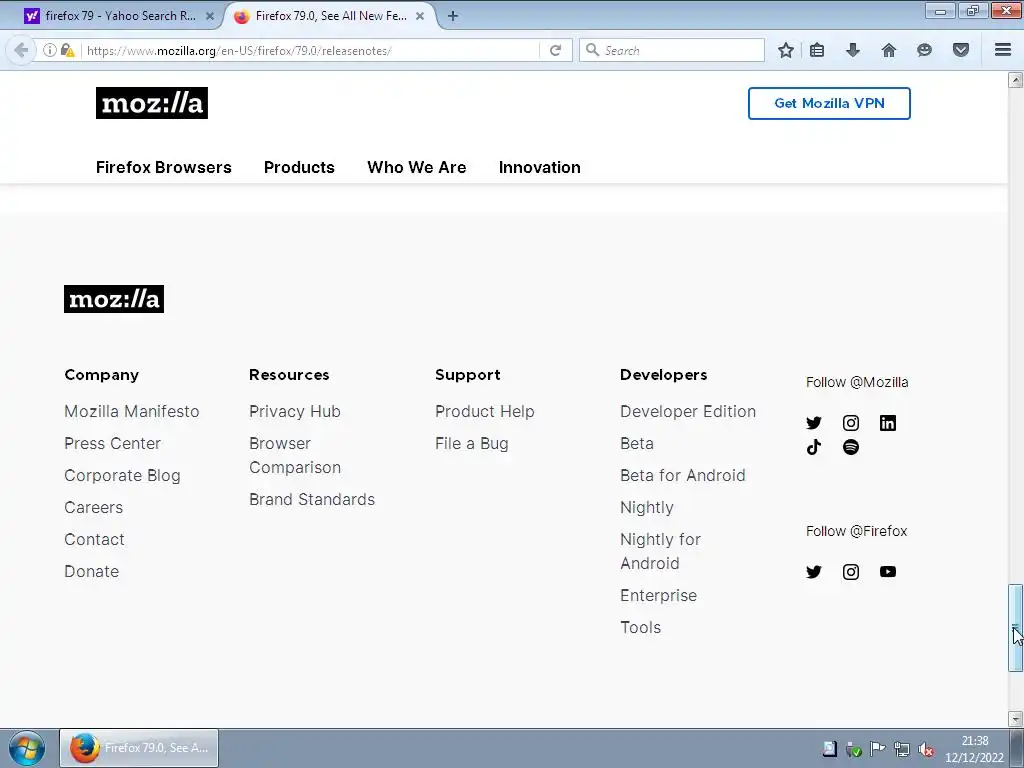Open the Product Help link
1024x768 pixels.
485,411
